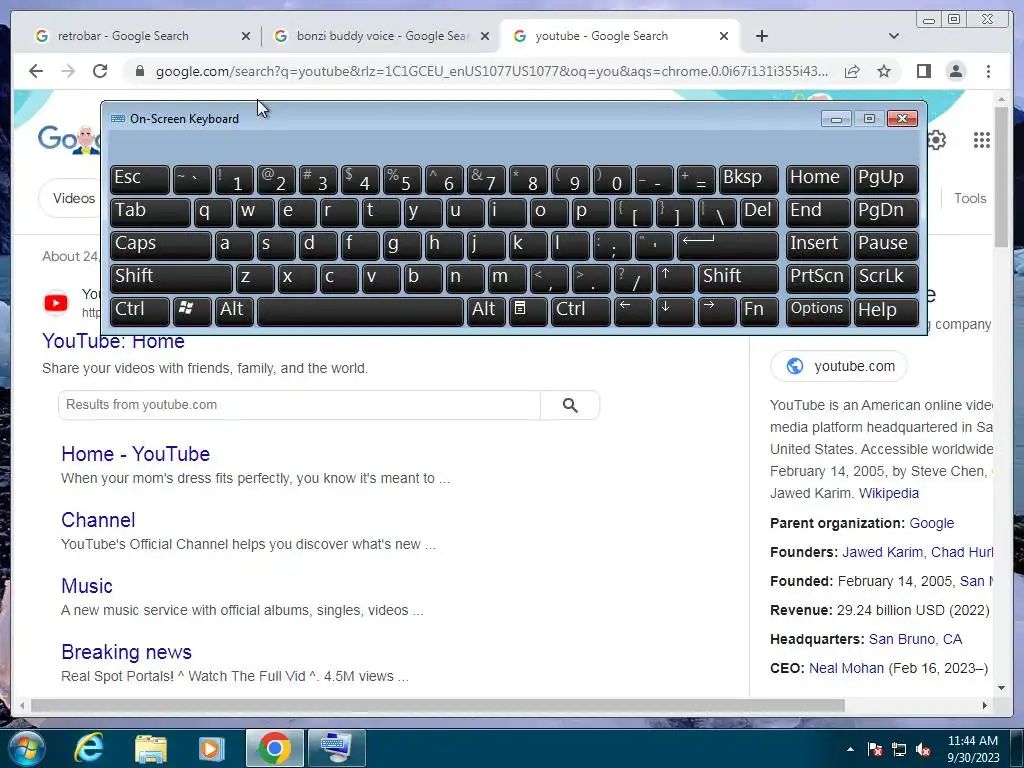Open the Neal Mohan CEO link

pos(846,668)
